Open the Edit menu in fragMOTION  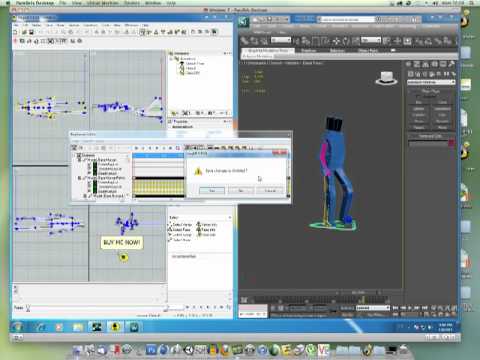25,25
